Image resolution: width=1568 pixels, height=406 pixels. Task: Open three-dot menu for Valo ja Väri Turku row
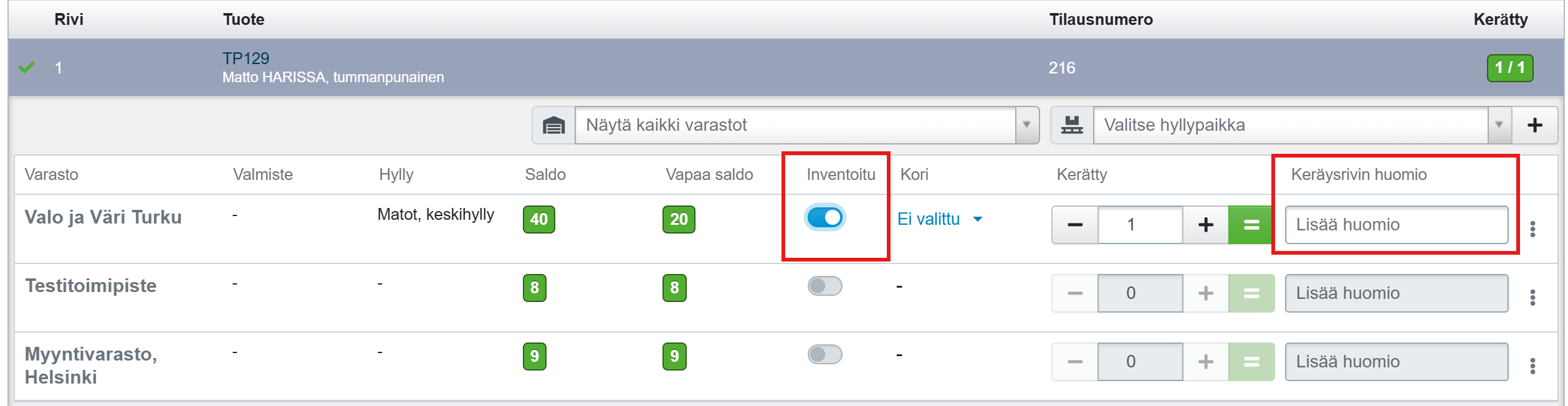pyautogui.click(x=1532, y=229)
